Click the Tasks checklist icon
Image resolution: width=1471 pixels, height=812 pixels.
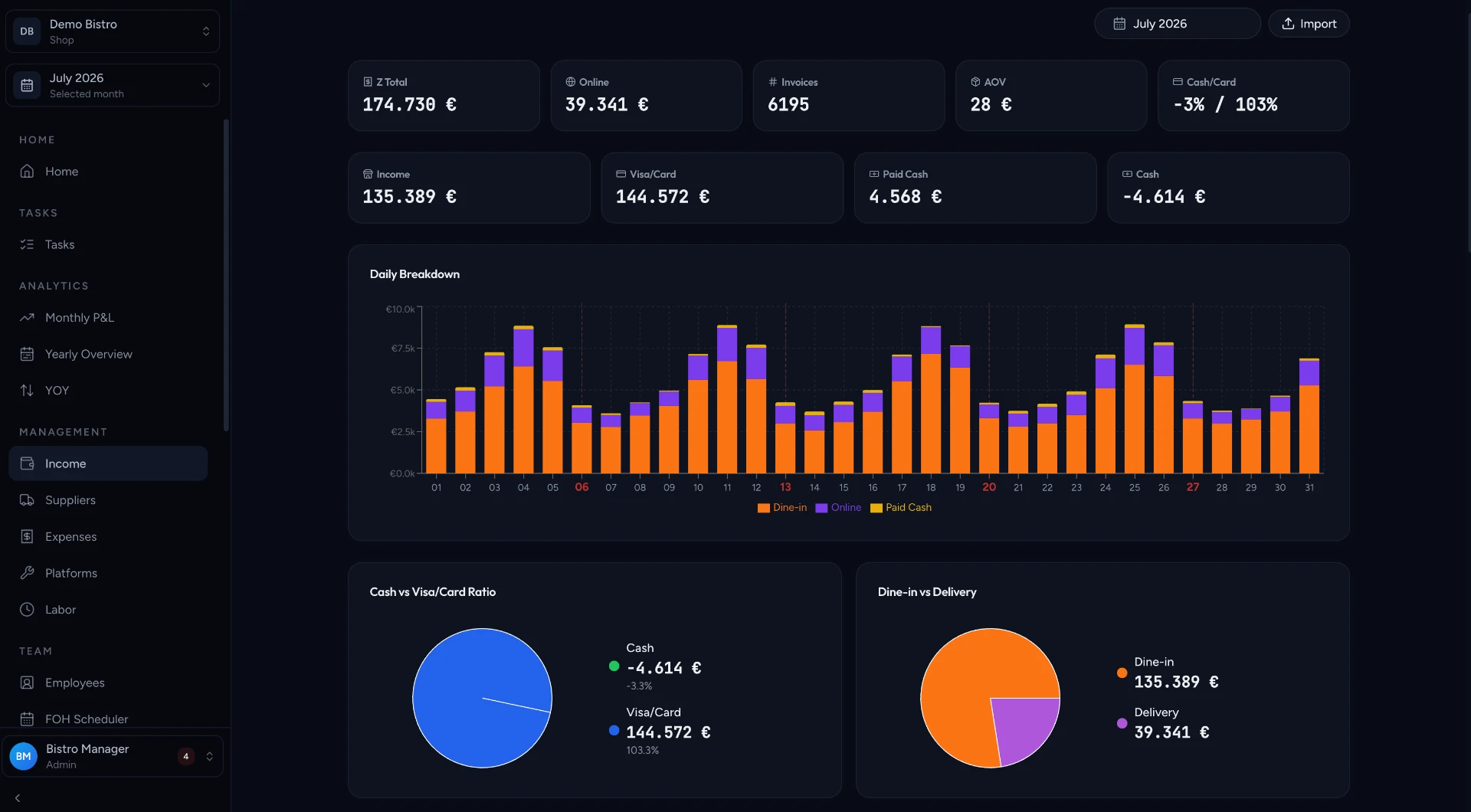coord(27,244)
